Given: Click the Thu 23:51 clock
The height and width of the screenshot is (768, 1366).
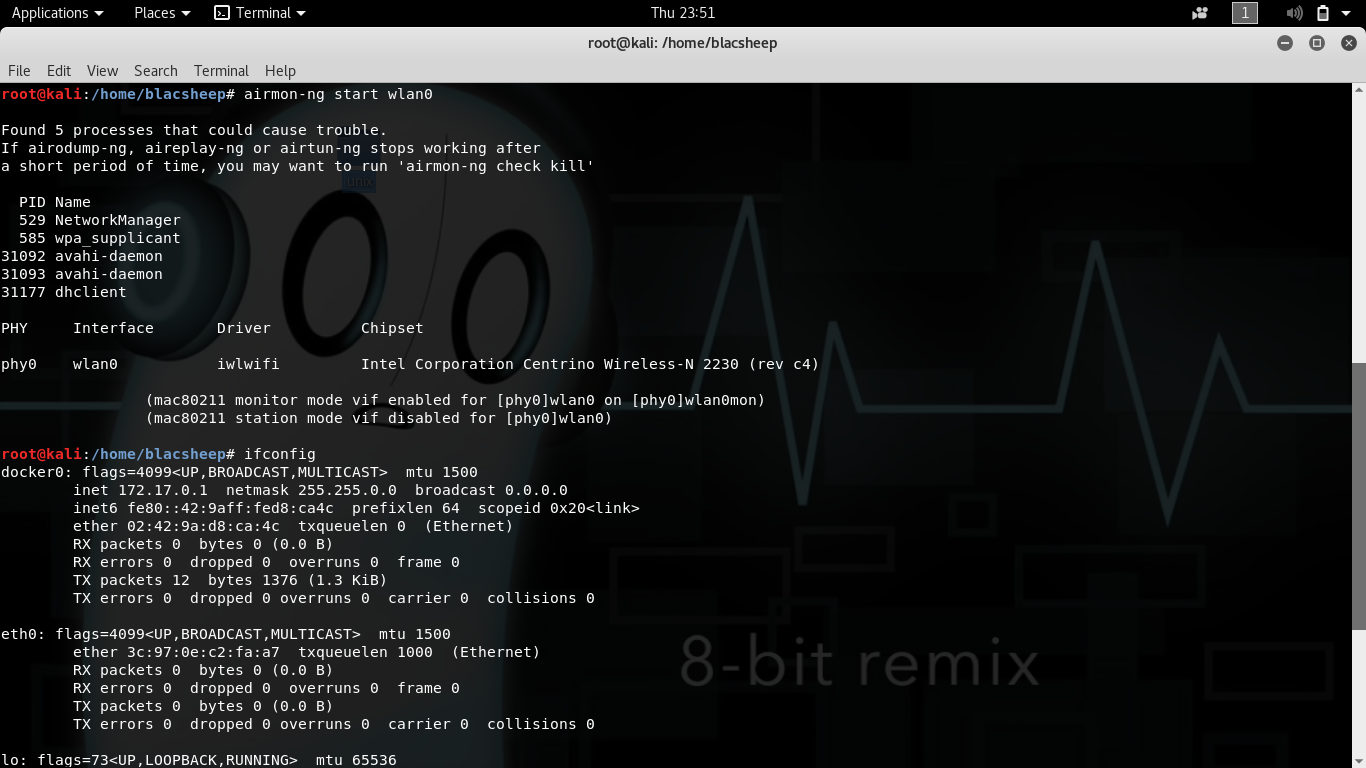Looking at the screenshot, I should click(x=683, y=13).
